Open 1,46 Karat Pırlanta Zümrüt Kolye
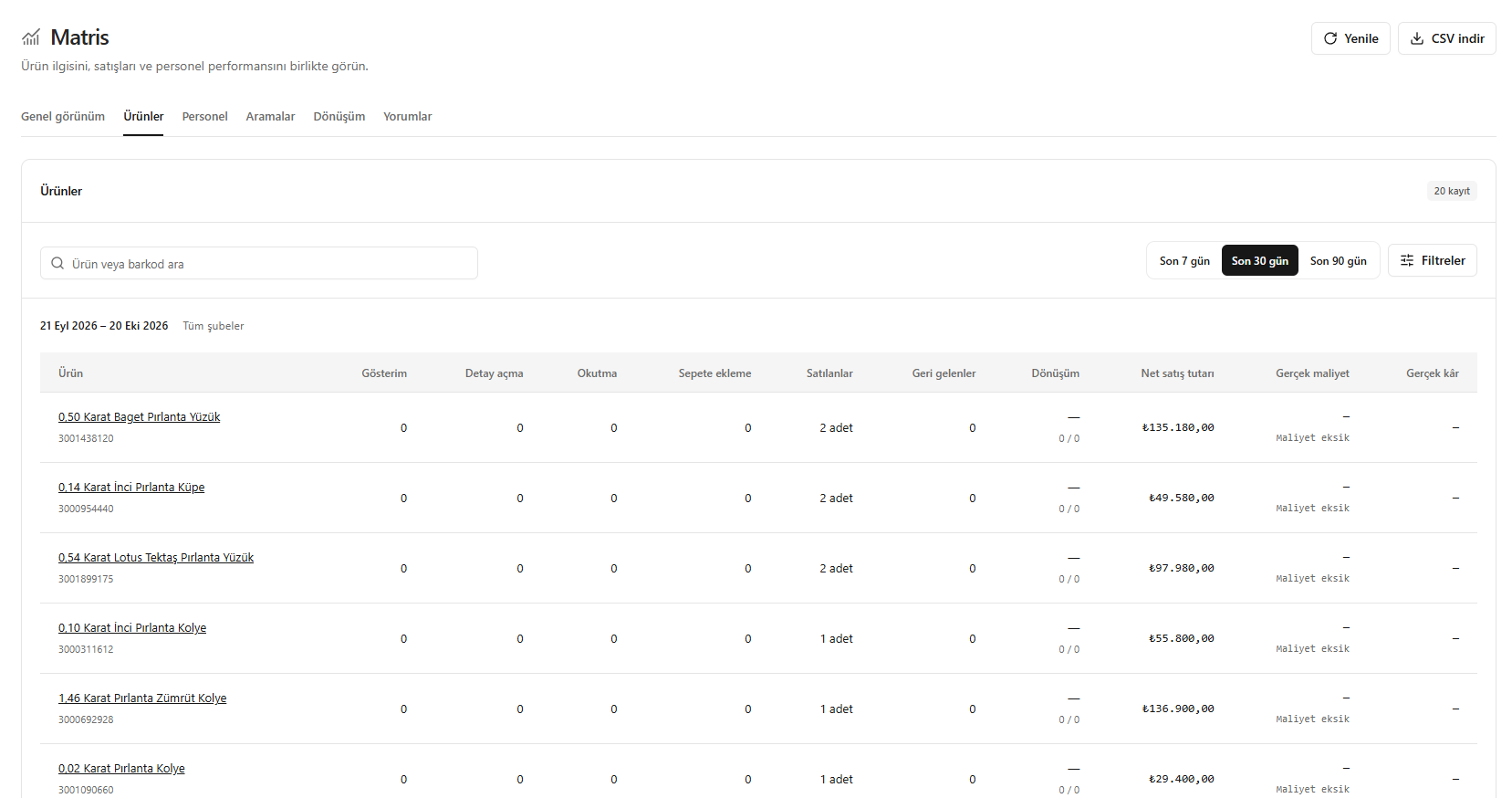The width and height of the screenshot is (1512, 798). [x=142, y=698]
